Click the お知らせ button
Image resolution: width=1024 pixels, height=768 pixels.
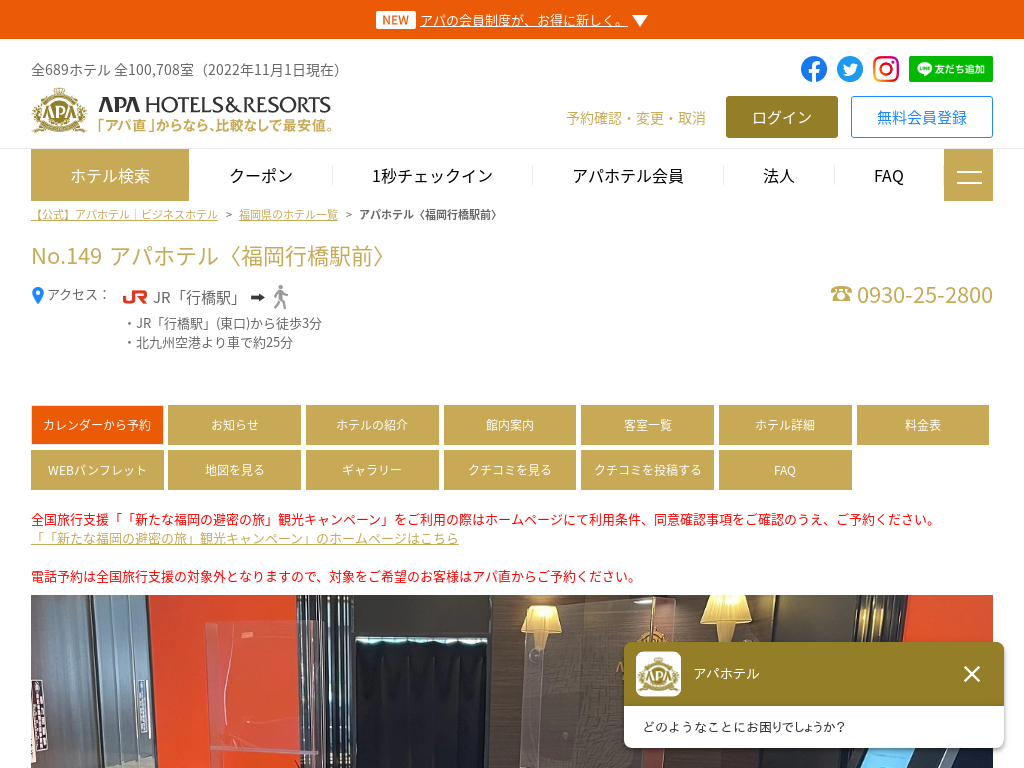(234, 424)
